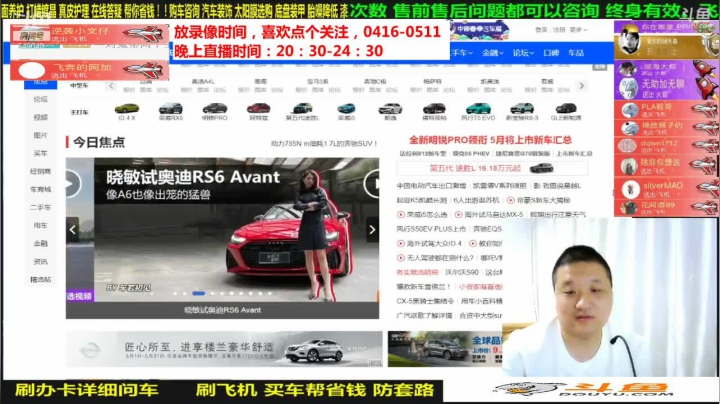Click the 逆袭小文仔 airplane gift banner
The height and width of the screenshot is (404, 720).
[x=90, y=34]
